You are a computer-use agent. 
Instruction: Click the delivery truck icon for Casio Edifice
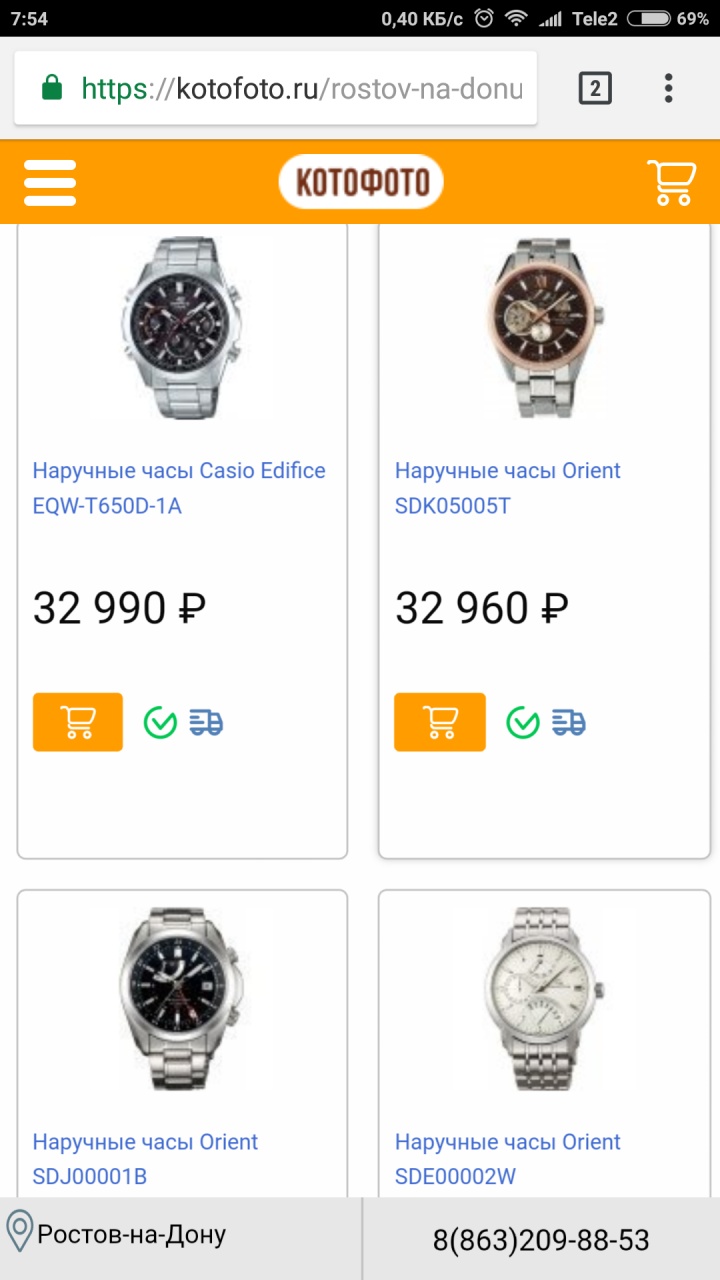tap(207, 722)
